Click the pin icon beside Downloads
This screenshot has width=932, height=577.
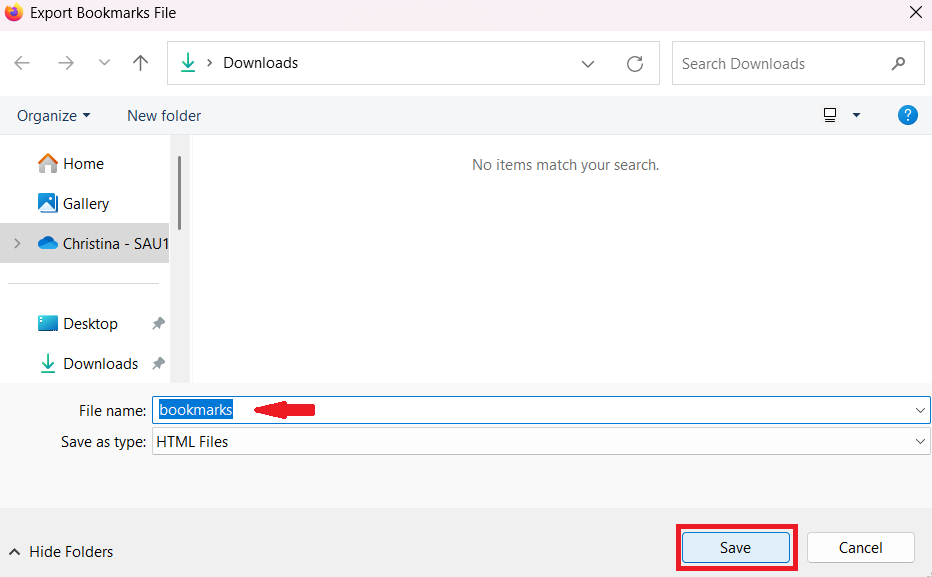pos(158,363)
